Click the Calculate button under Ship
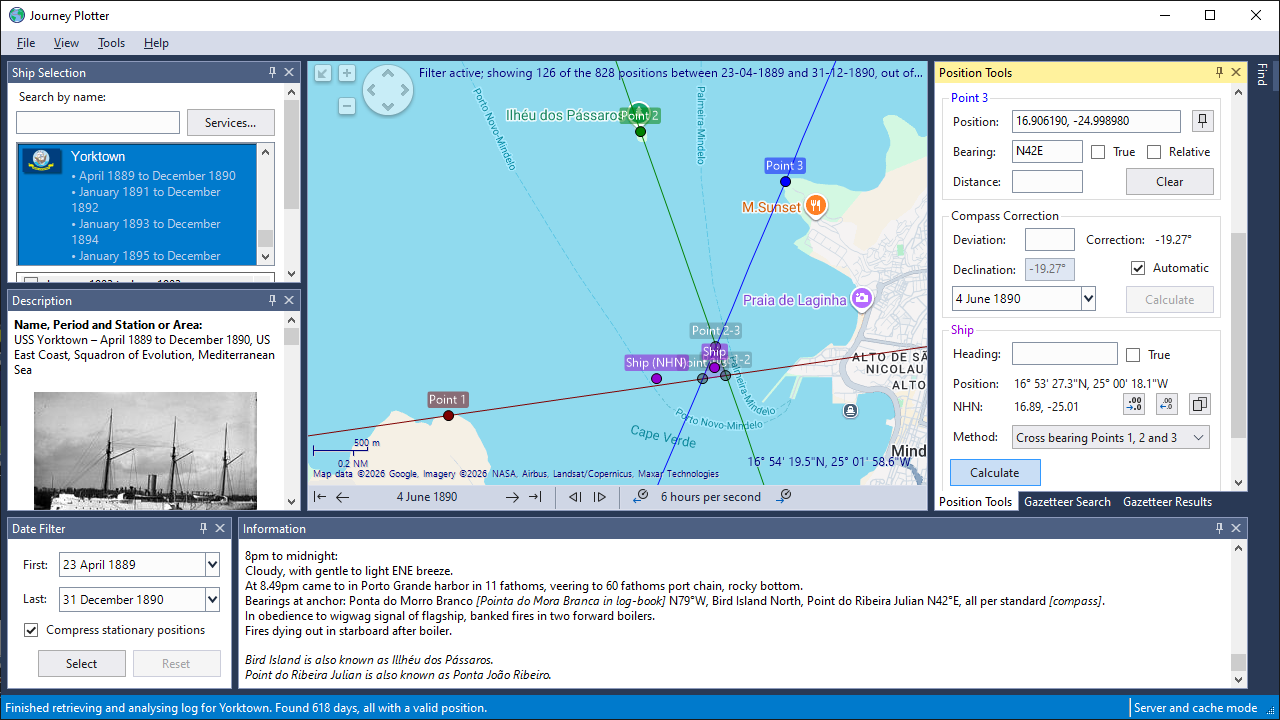 995,473
